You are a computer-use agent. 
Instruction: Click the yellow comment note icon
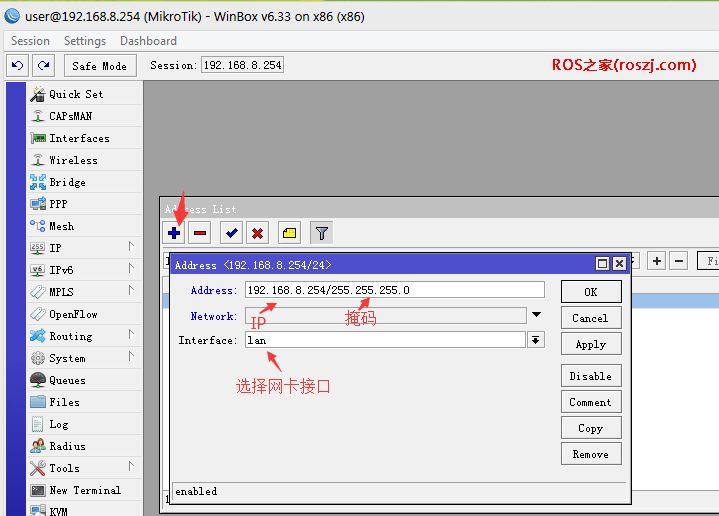click(x=289, y=233)
